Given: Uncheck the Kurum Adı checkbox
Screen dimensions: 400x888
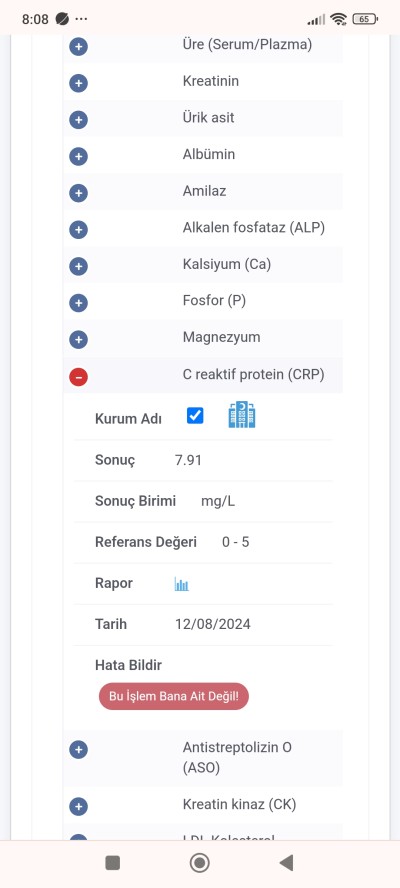Looking at the screenshot, I should [x=195, y=416].
